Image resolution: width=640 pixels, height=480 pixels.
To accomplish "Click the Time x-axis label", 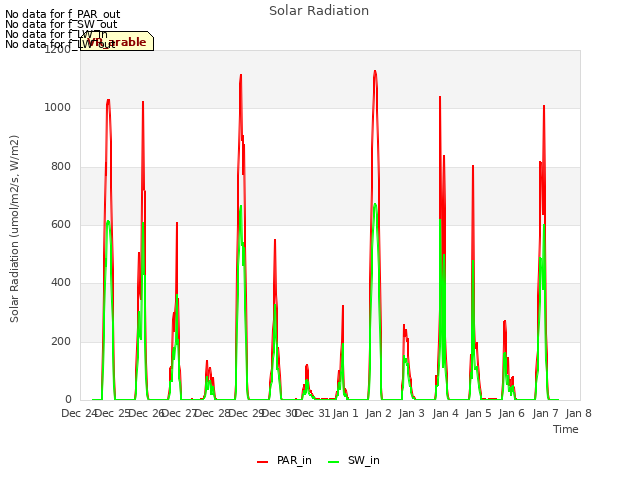I will click(565, 429).
